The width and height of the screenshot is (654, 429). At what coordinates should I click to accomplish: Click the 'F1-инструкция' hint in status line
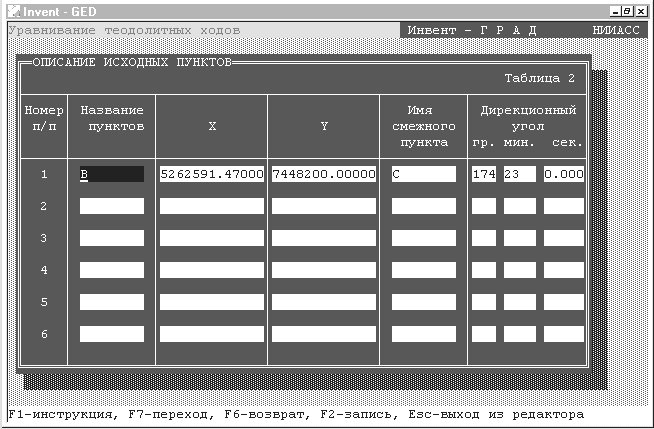pyautogui.click(x=60, y=415)
